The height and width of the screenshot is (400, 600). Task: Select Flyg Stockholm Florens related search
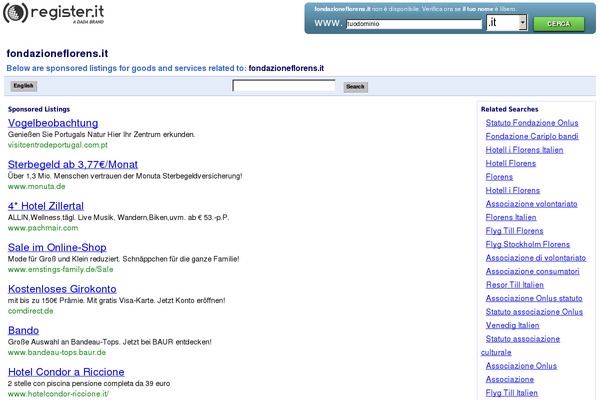pyautogui.click(x=528, y=244)
